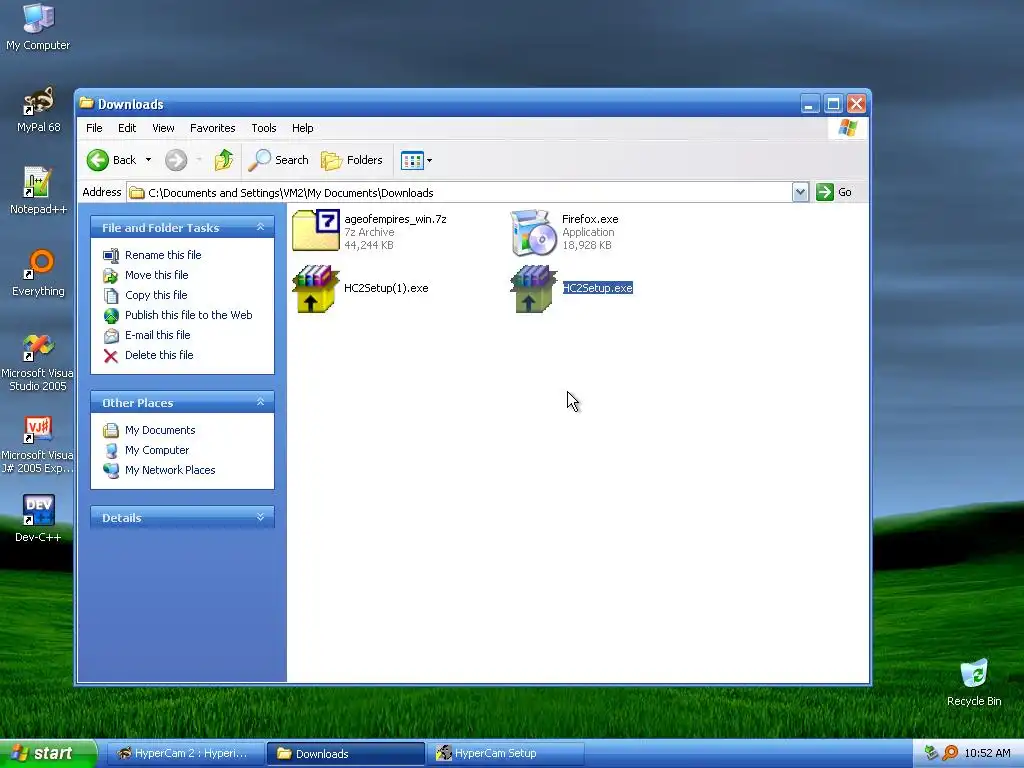Open My Computer in Other Places
This screenshot has height=768, width=1024.
[157, 450]
